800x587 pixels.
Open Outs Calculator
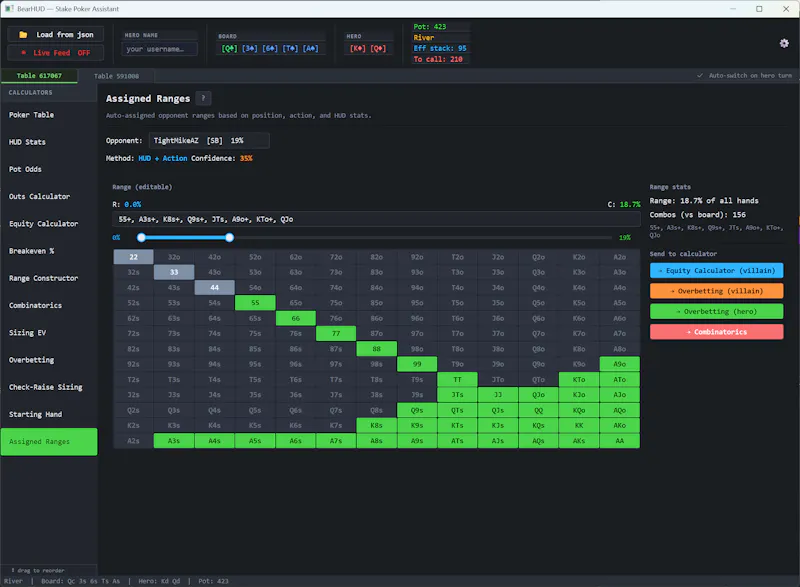[x=48, y=196]
